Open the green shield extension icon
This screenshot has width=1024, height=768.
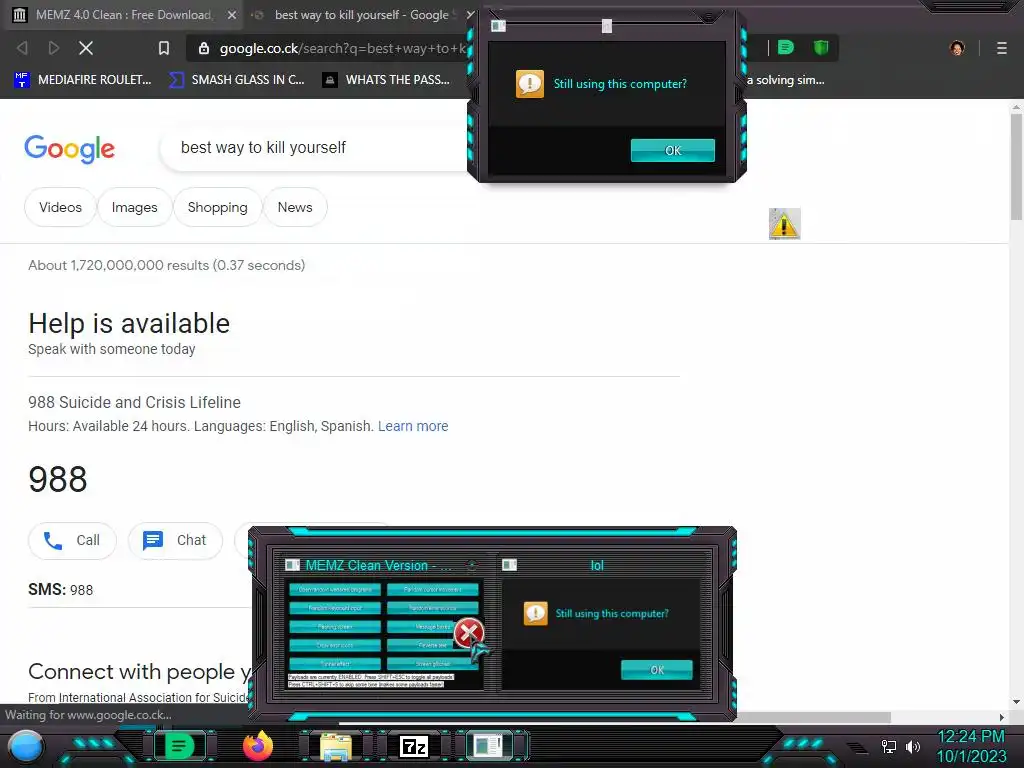tap(821, 47)
